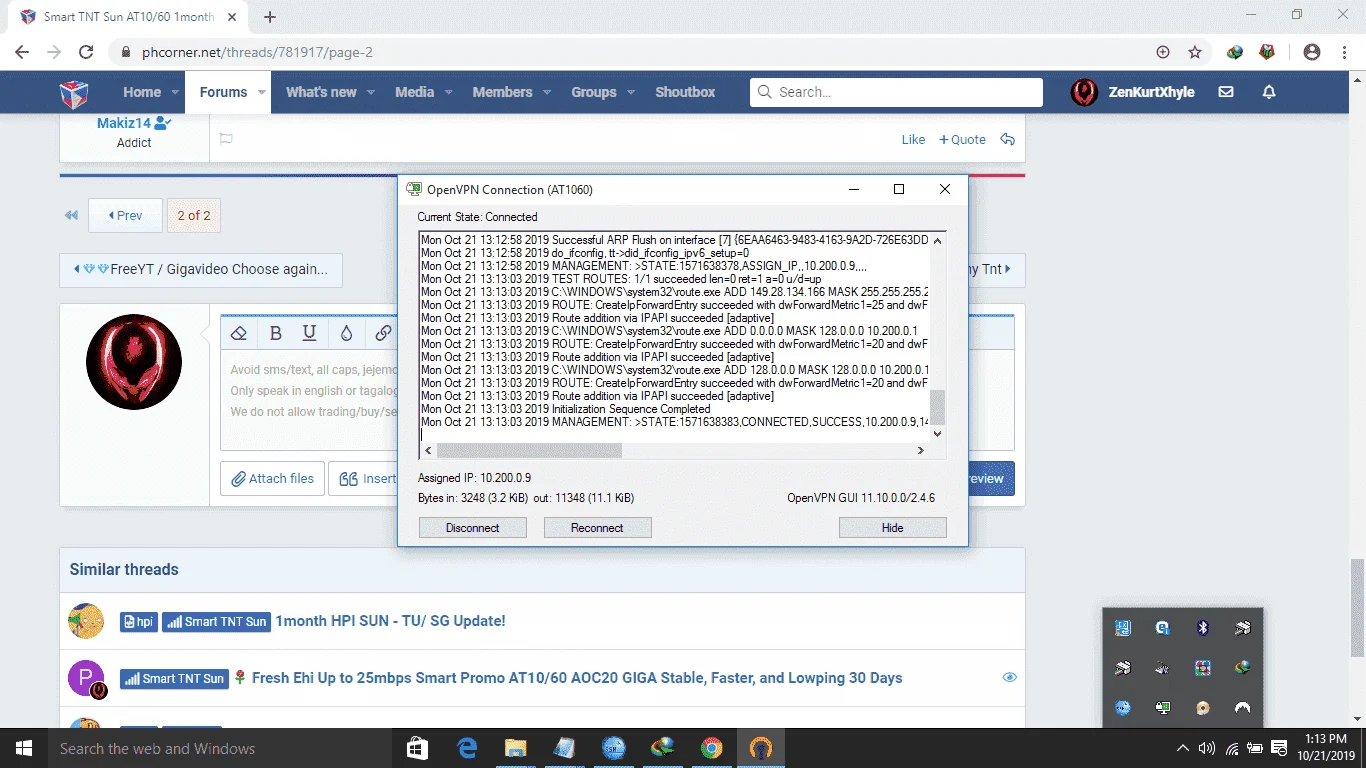Viewport: 1366px width, 768px height.
Task: Click the ZenKurtXhyle avatar in navbar
Action: pos(1084,92)
